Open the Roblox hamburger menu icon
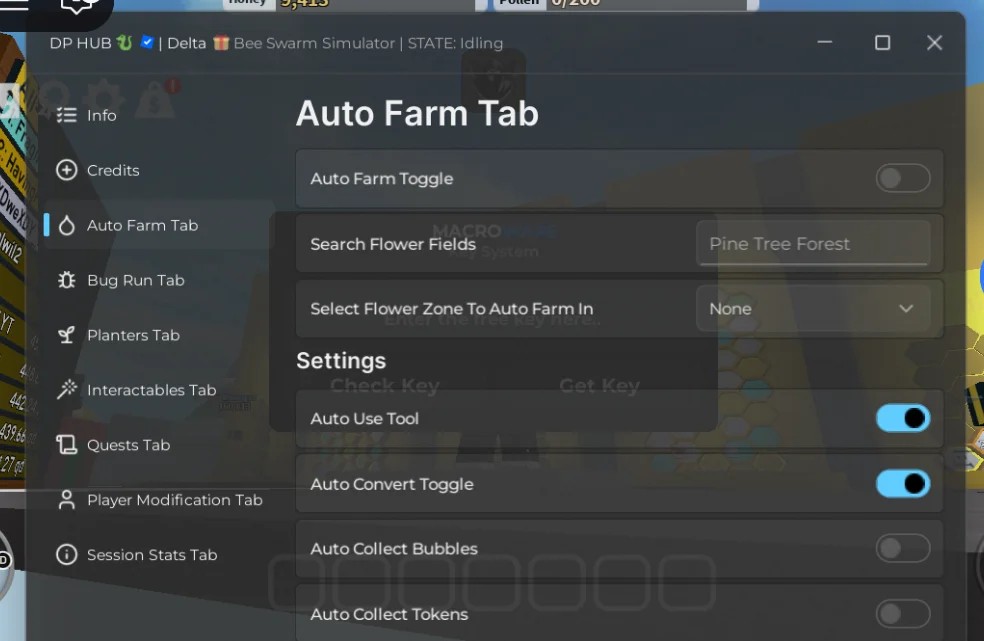 click(x=14, y=5)
